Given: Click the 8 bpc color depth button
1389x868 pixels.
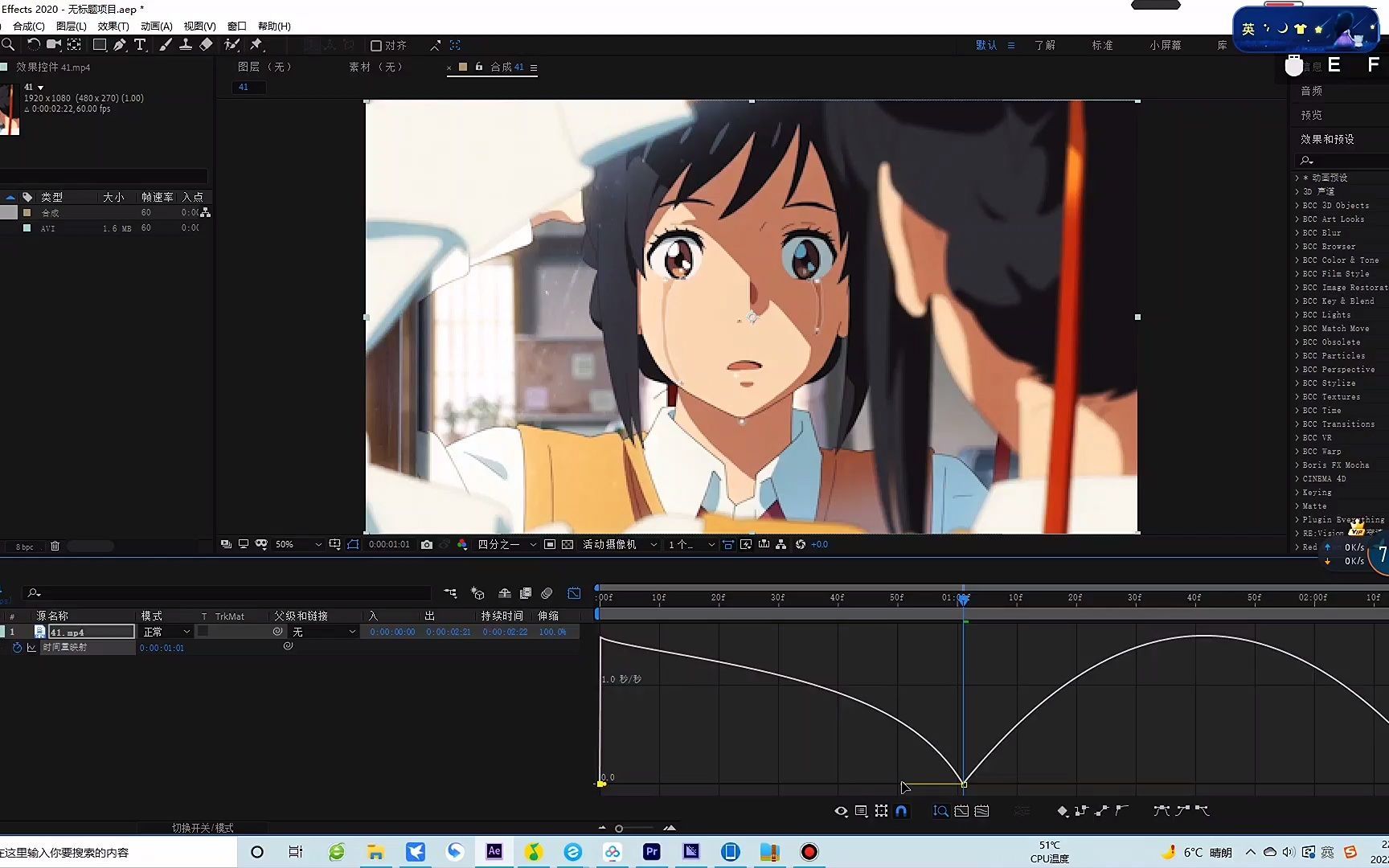Looking at the screenshot, I should tap(25, 547).
